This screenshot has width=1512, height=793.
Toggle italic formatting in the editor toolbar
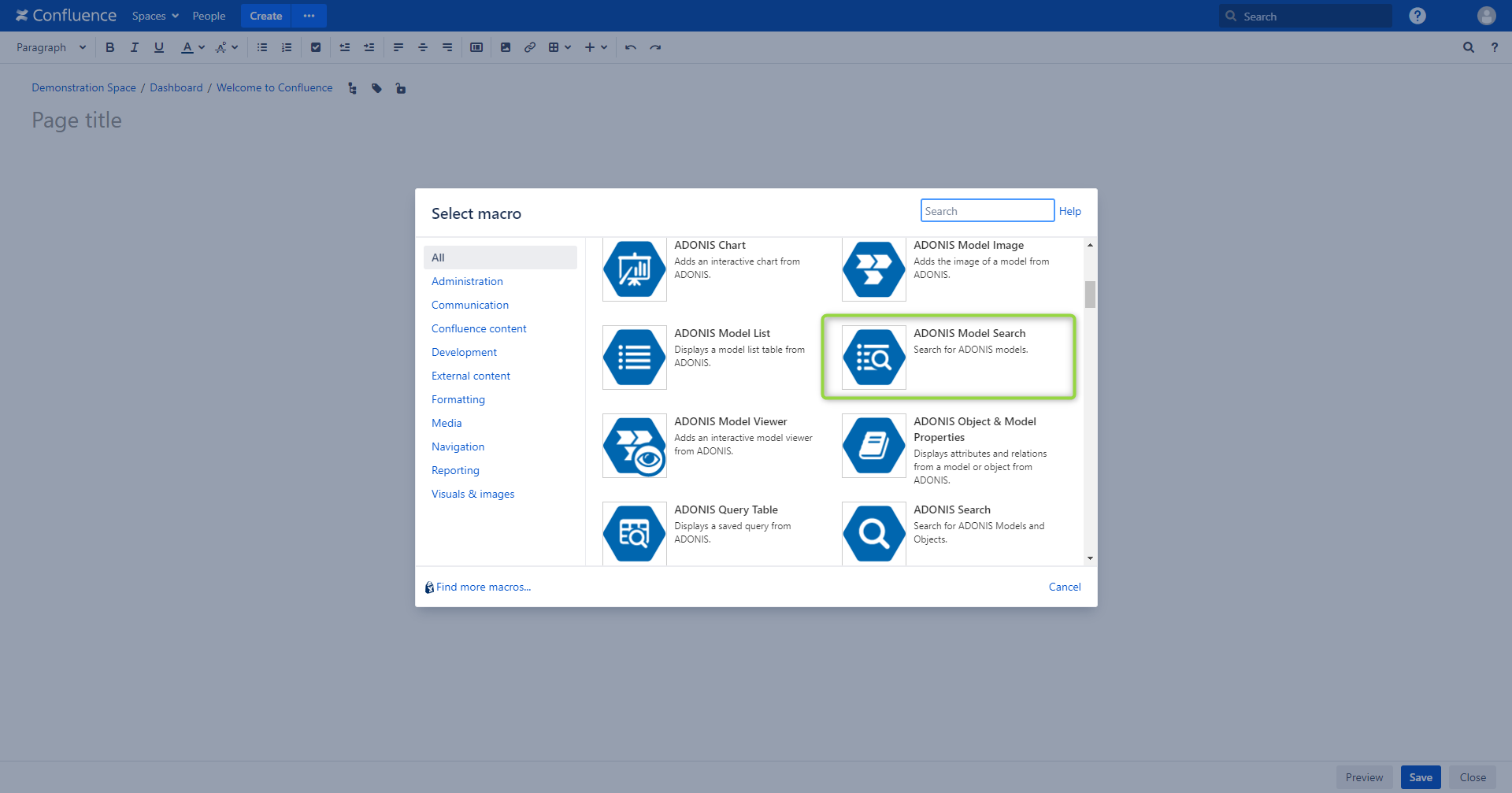[135, 47]
